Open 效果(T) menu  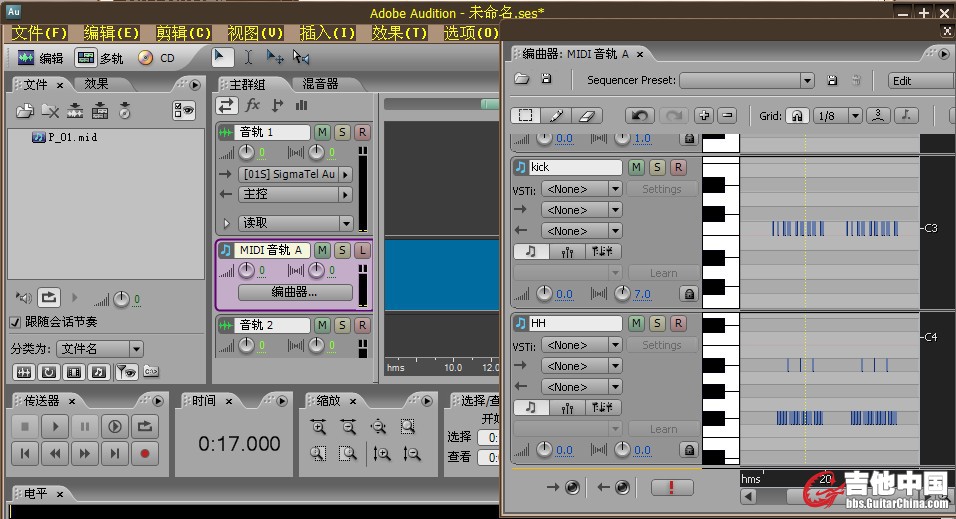tap(400, 33)
